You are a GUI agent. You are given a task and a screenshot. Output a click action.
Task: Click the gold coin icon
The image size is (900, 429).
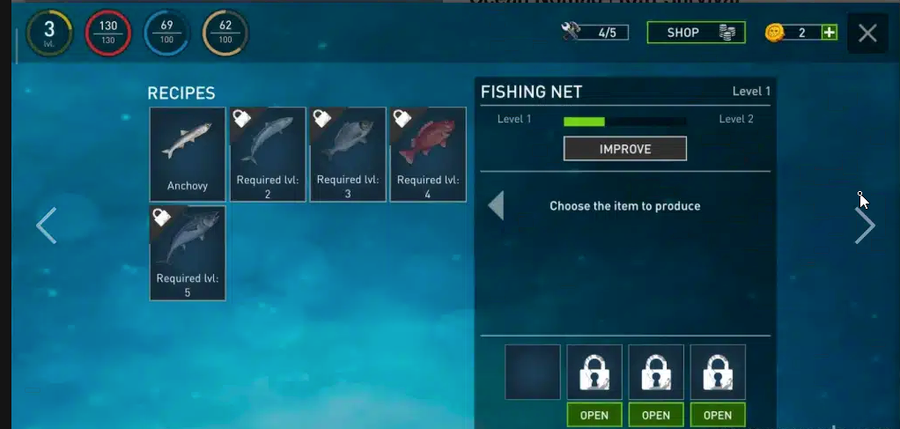tap(774, 33)
